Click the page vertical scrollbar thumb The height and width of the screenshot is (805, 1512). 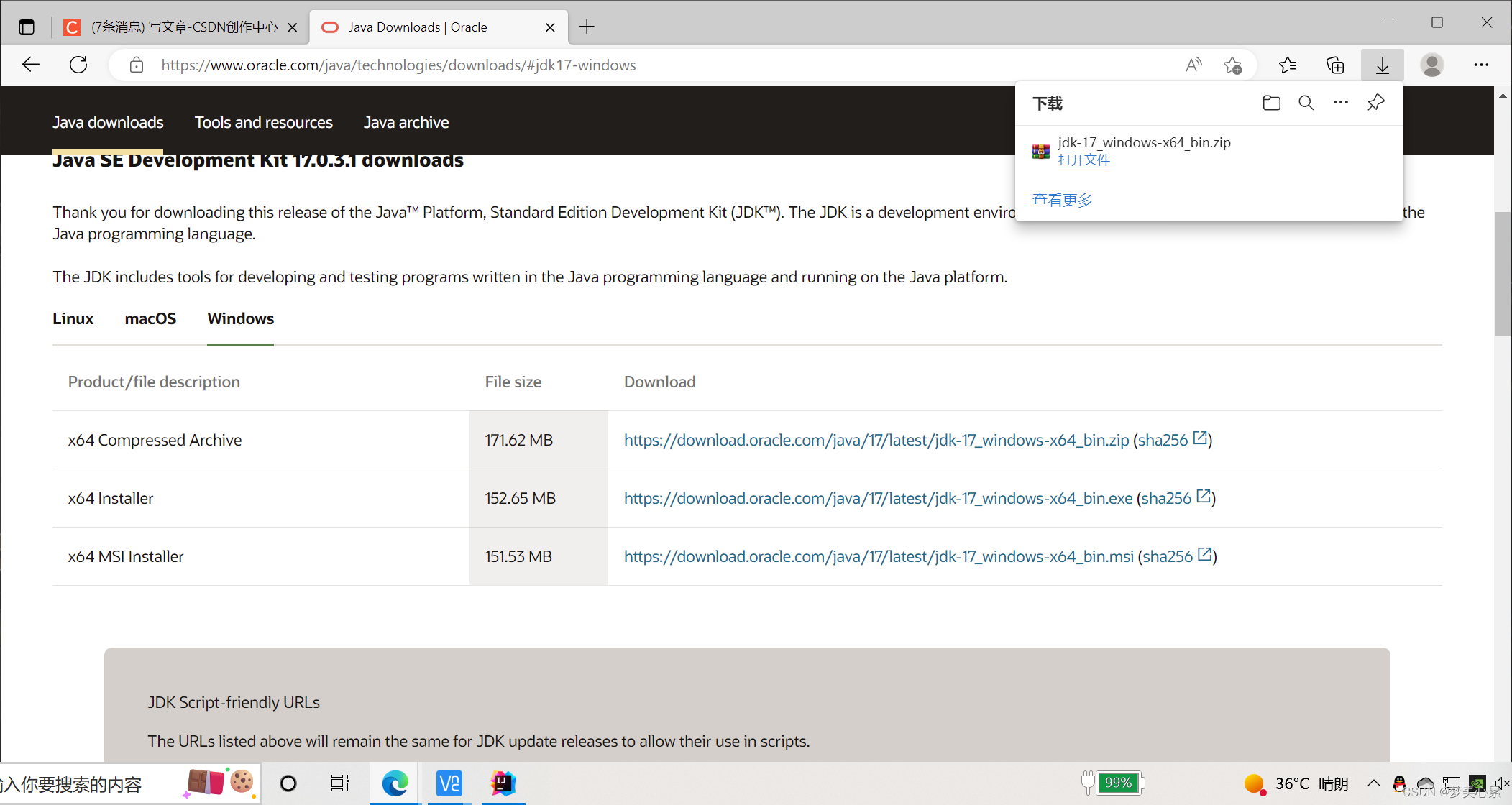coord(1502,273)
